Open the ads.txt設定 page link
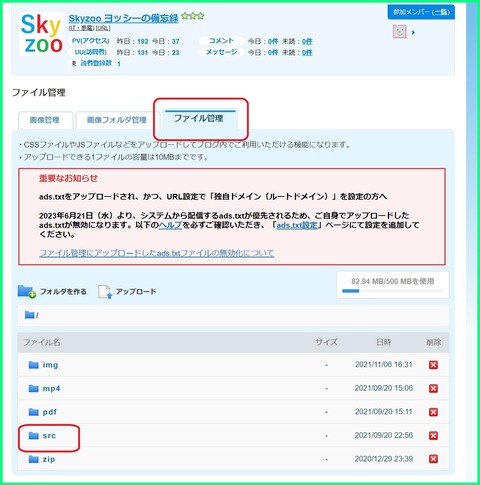480x485 pixels. (297, 225)
